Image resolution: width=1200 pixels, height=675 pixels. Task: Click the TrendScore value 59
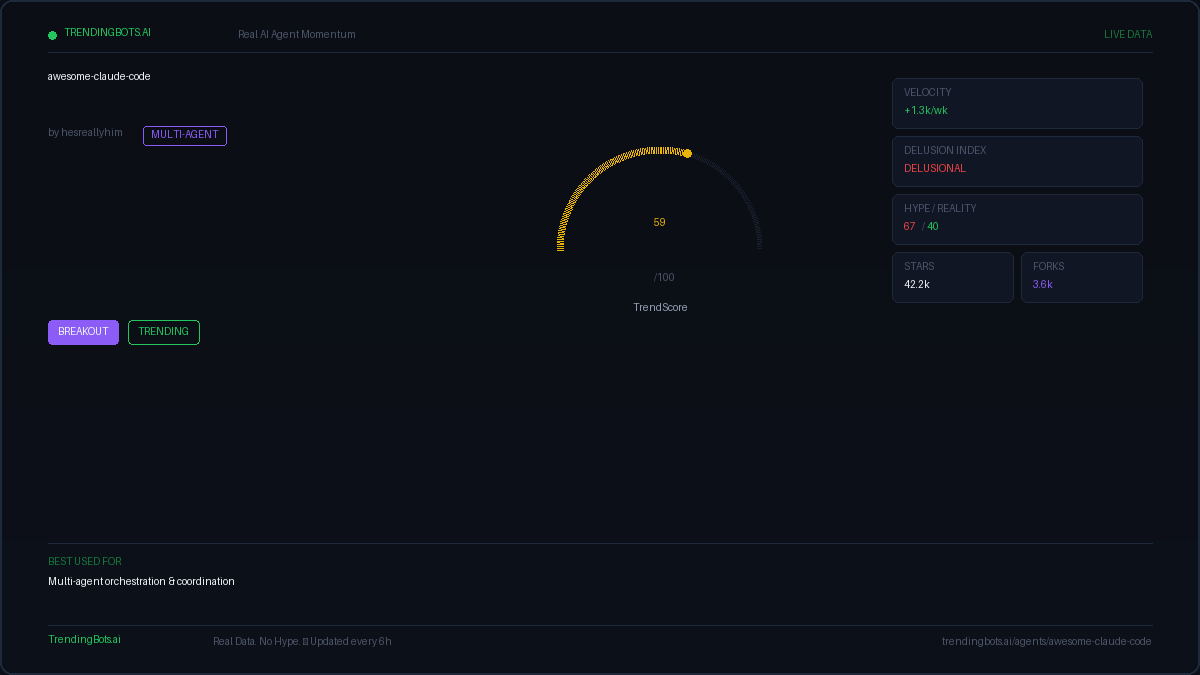[659, 222]
